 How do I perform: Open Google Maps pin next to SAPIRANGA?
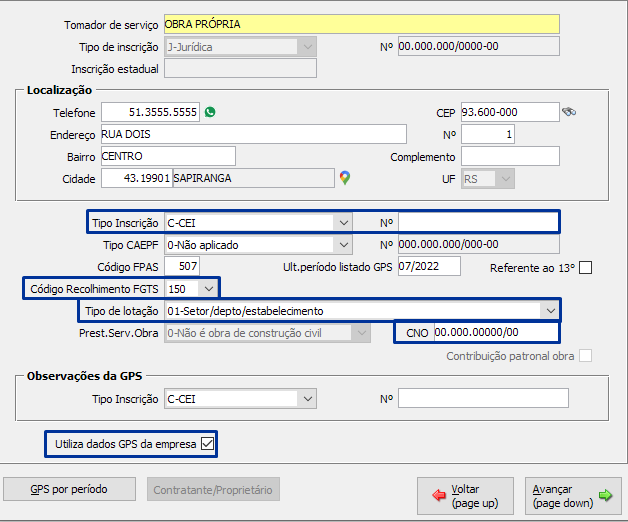pyautogui.click(x=345, y=178)
